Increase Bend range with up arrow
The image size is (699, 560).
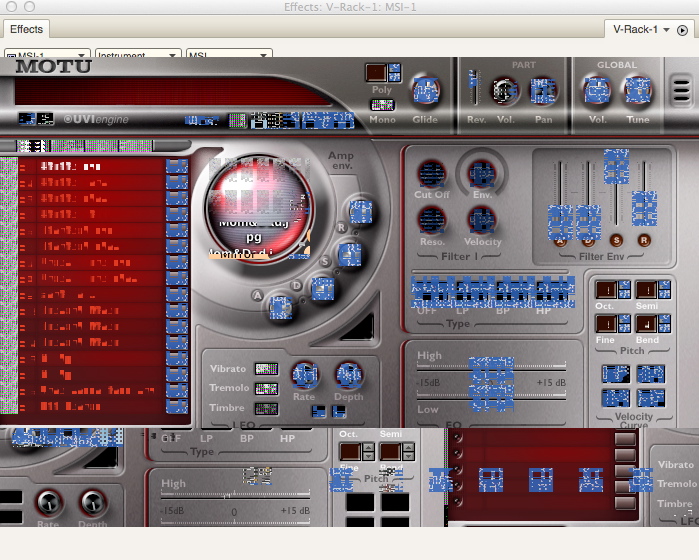click(665, 319)
